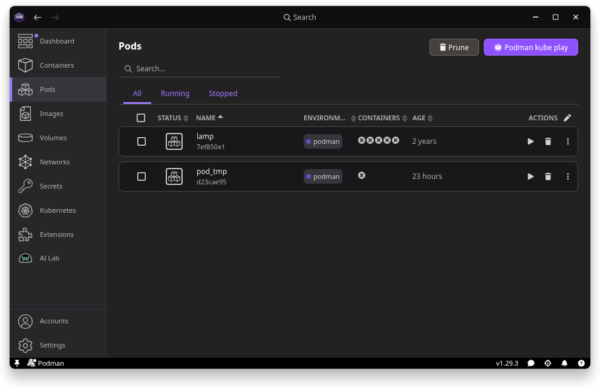Start the lamp pod
This screenshot has height=388, width=600.
[x=530, y=141]
